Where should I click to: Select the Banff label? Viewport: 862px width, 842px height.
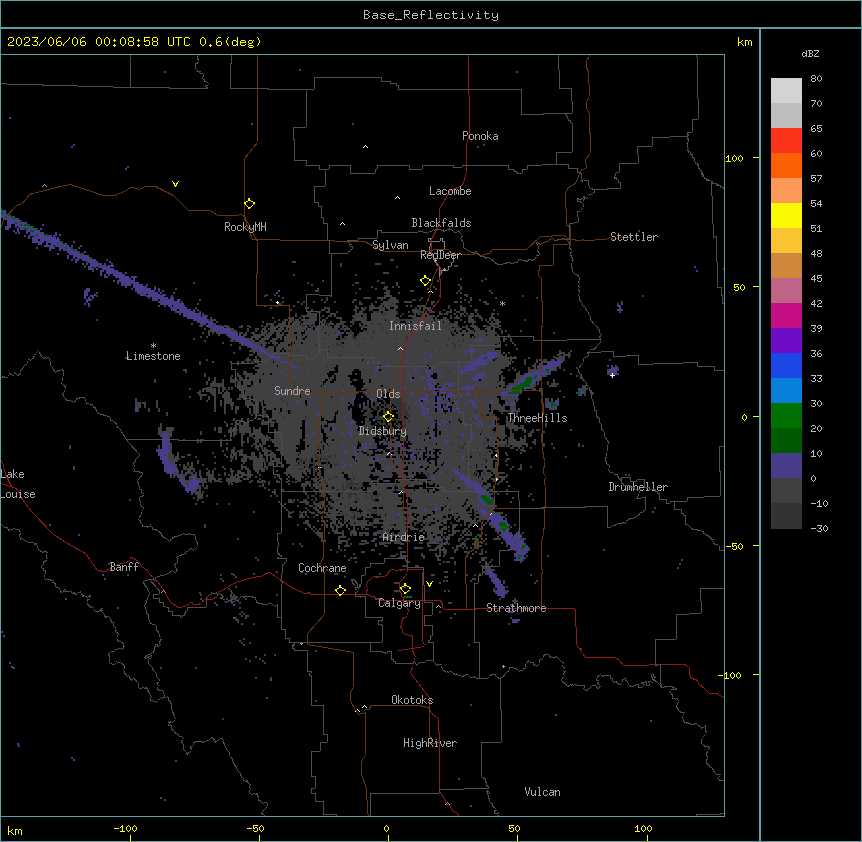pos(124,567)
